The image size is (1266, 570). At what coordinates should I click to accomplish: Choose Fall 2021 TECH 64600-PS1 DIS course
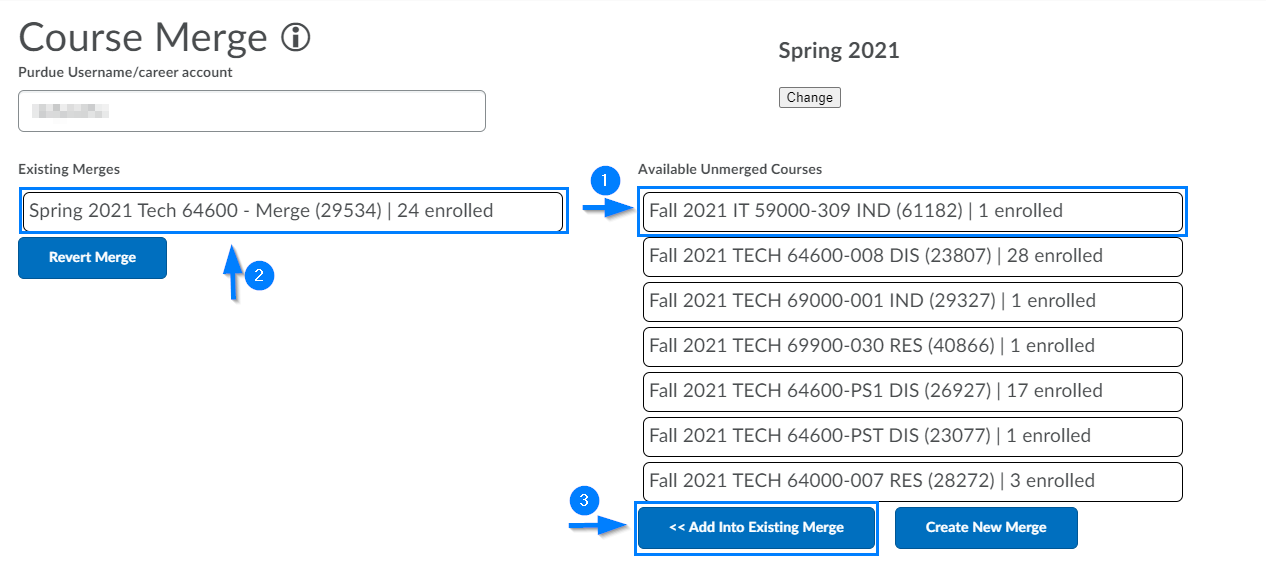point(912,391)
